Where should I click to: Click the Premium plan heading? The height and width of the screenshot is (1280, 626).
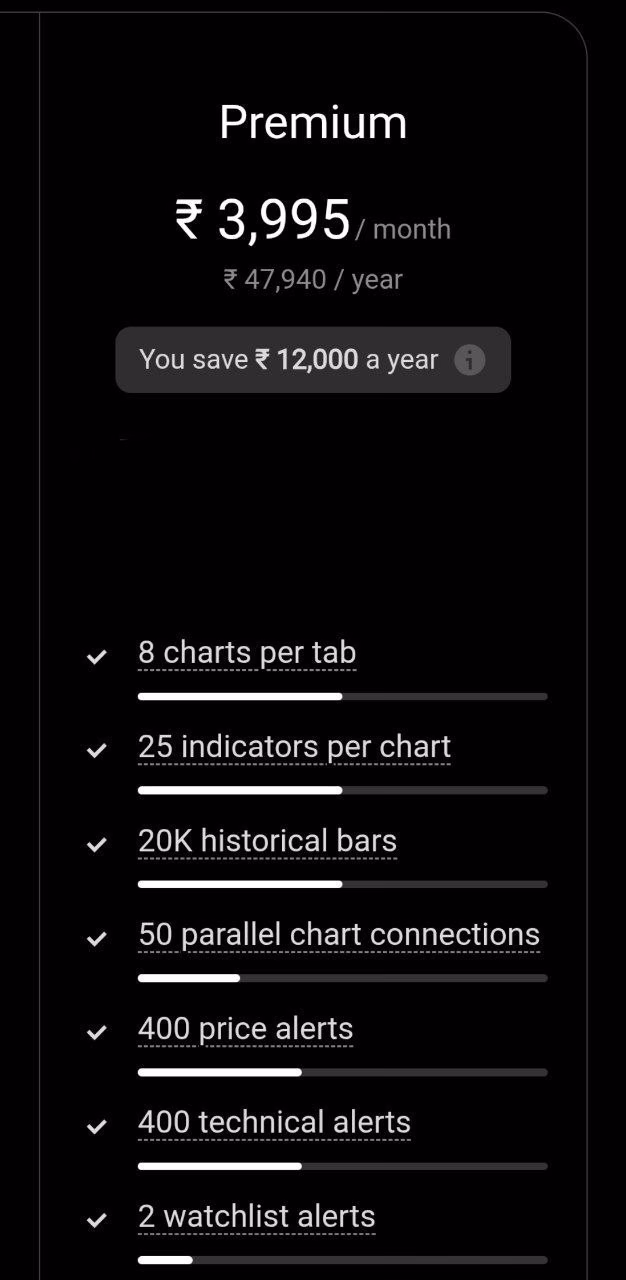click(313, 123)
